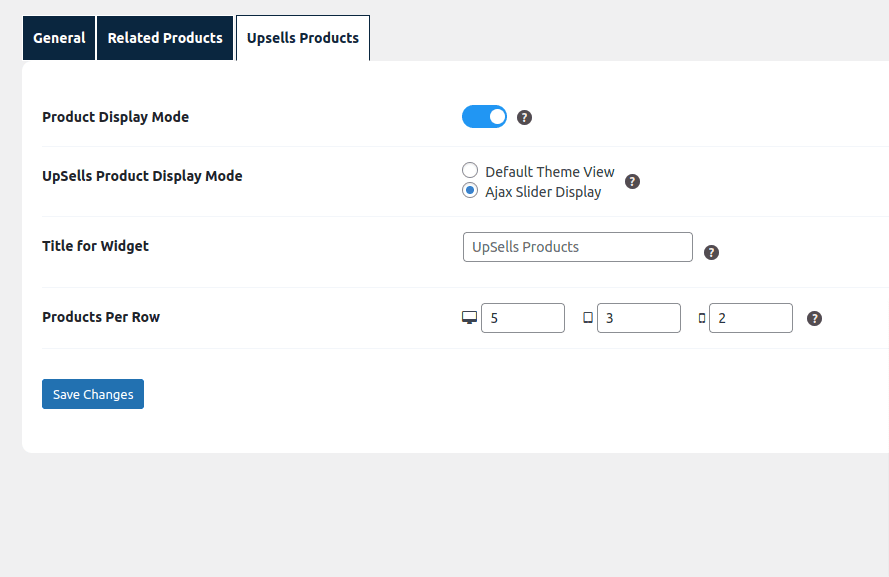889x577 pixels.
Task: Click the desktop products-per-row value box showing 5
Action: point(522,317)
